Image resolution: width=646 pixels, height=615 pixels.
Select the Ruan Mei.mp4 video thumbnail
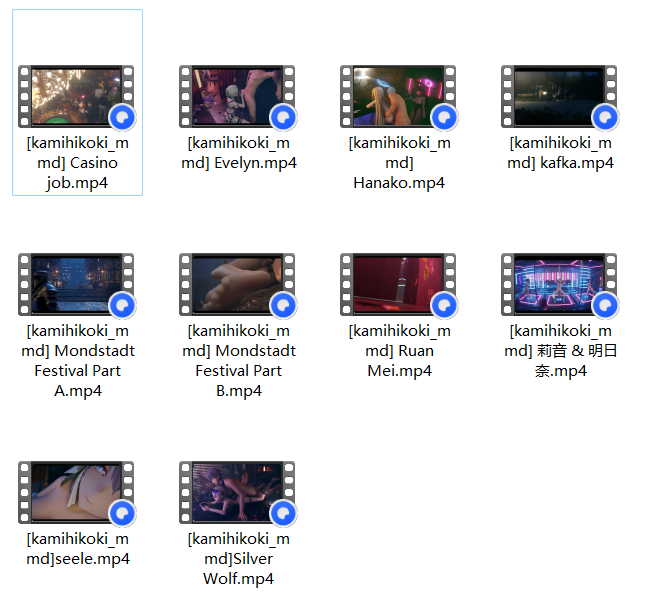(x=398, y=284)
